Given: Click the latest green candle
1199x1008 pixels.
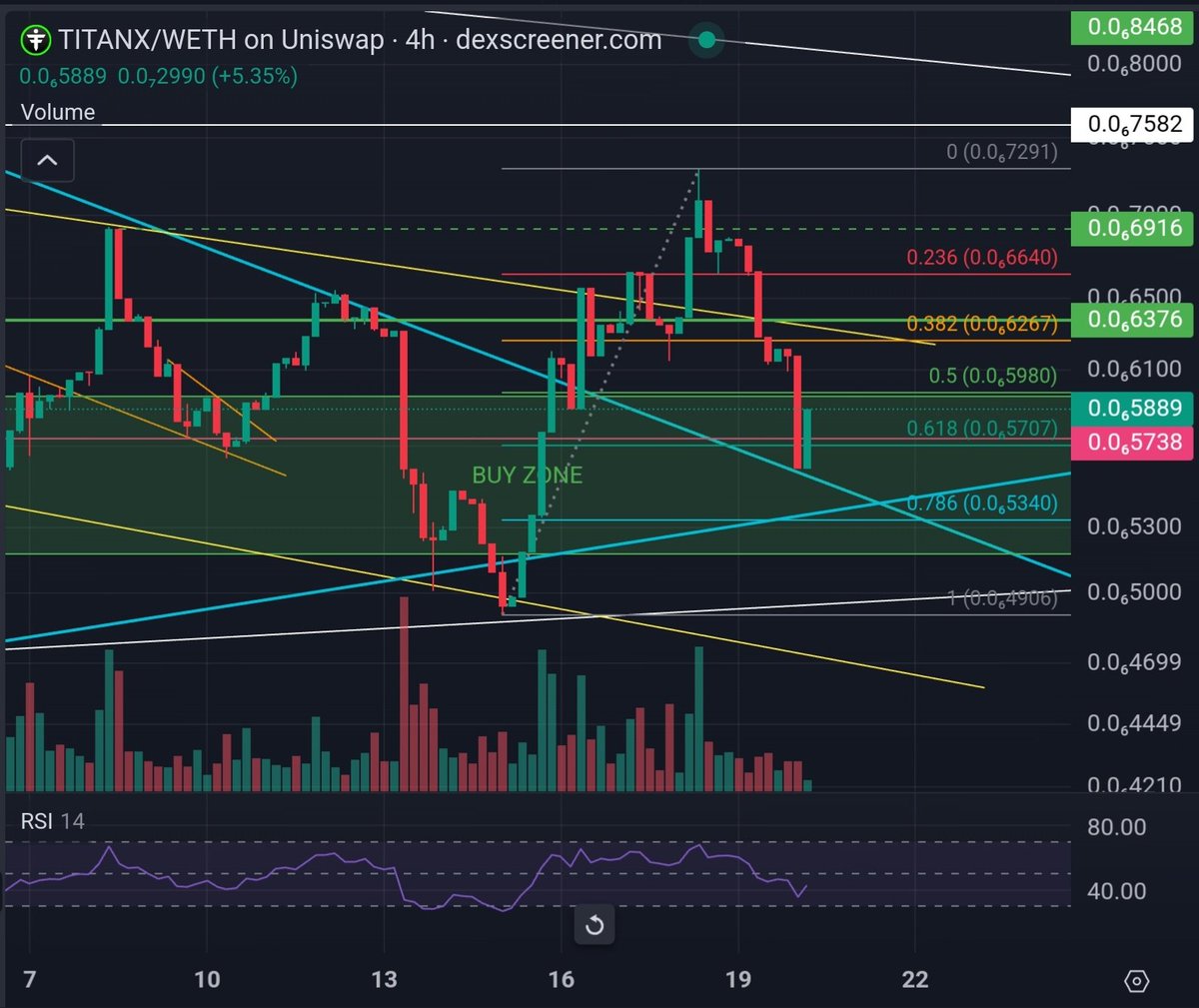Looking at the screenshot, I should coord(806,439).
